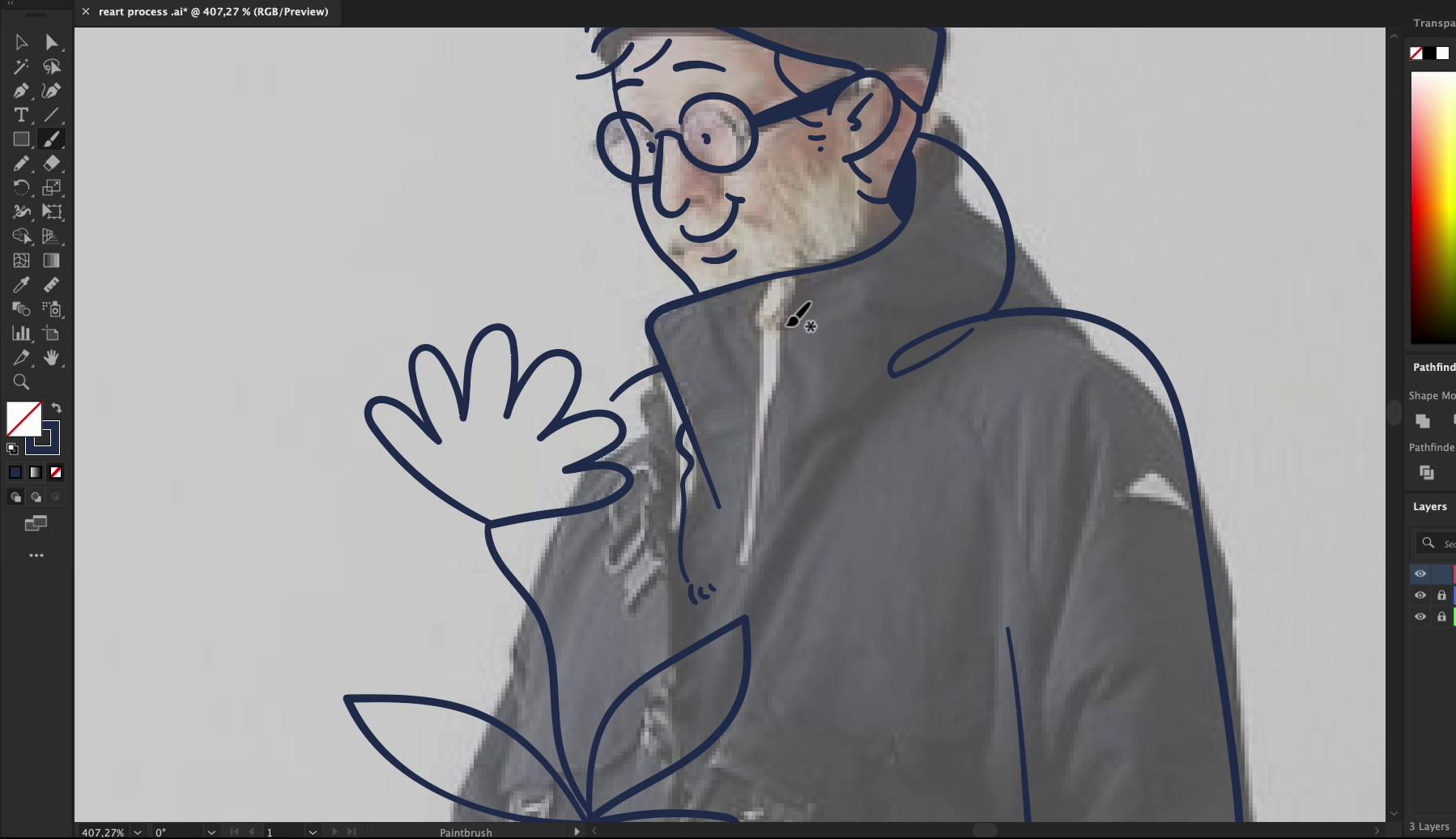Screen dimensions: 1456x839
Task: Close the reart process .ai document tab
Action: click(86, 11)
